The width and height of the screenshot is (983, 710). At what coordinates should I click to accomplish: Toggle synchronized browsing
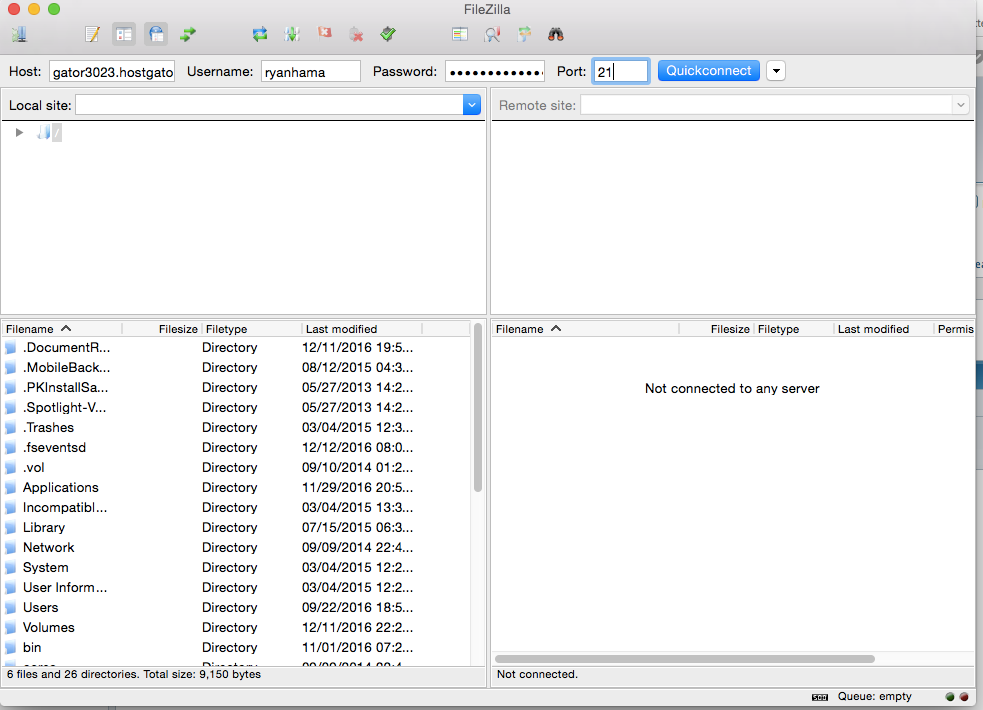524,34
